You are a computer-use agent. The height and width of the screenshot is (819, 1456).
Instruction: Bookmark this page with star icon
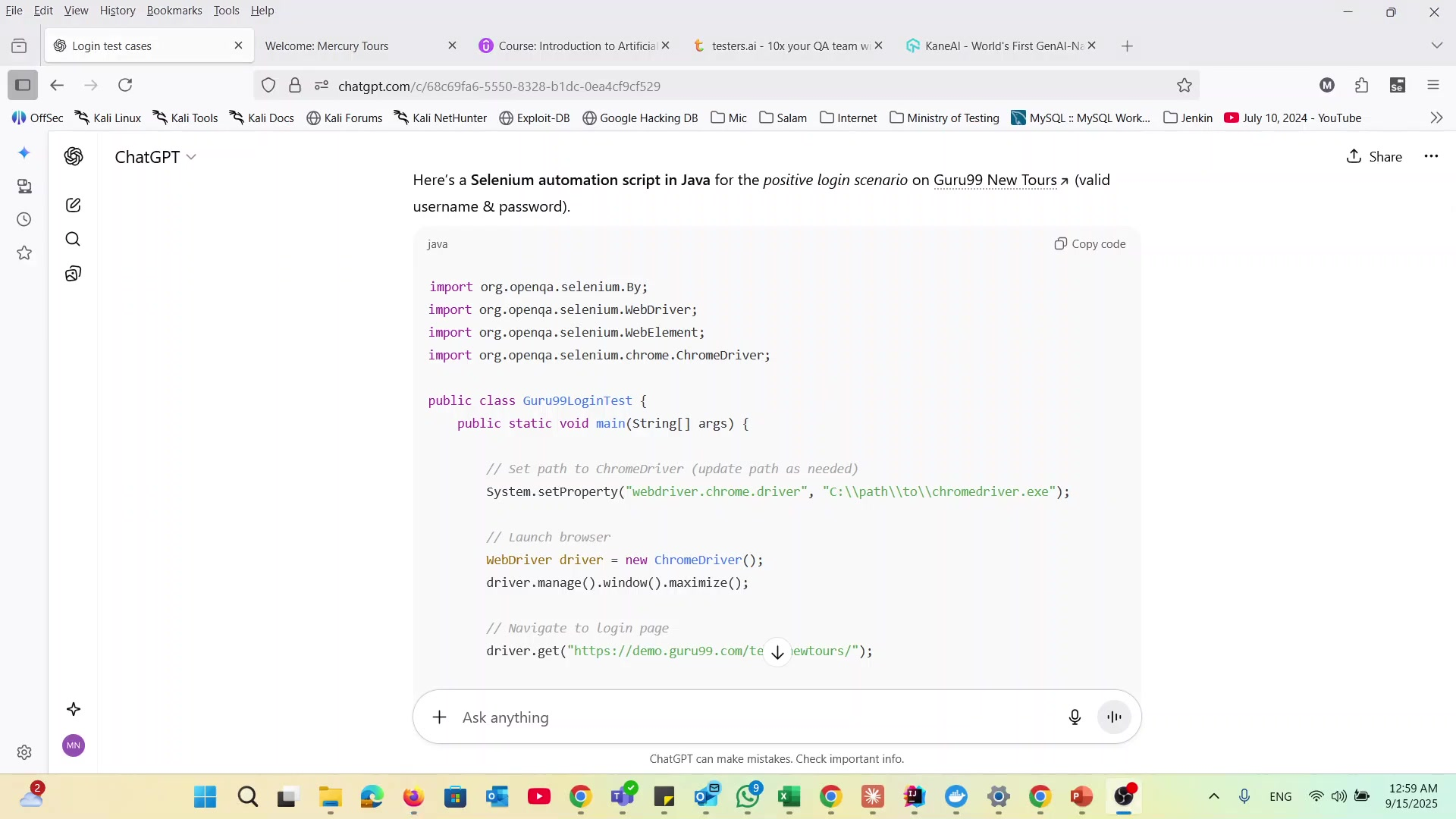[1184, 86]
